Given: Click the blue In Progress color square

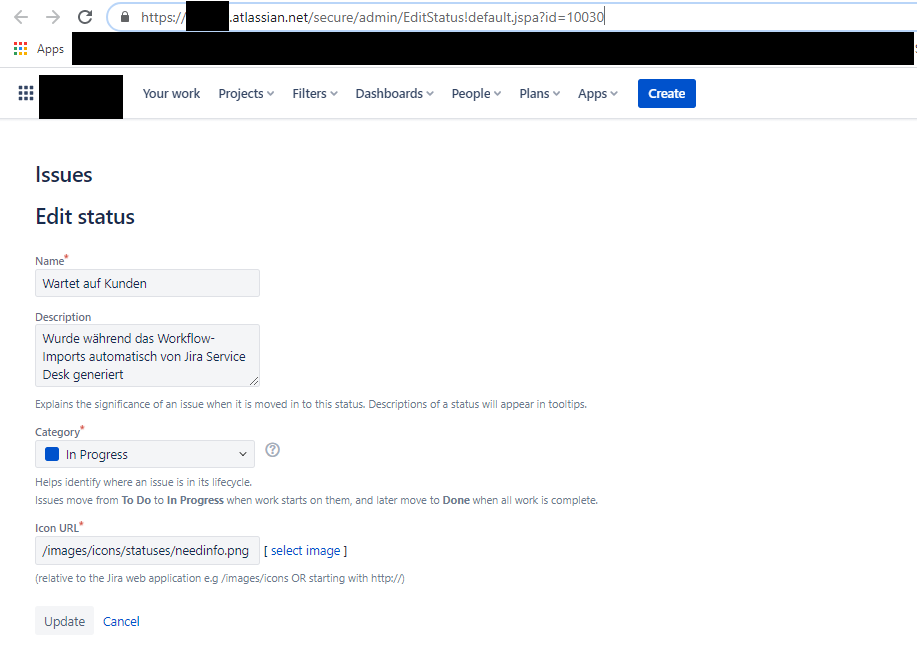Looking at the screenshot, I should click(x=52, y=454).
